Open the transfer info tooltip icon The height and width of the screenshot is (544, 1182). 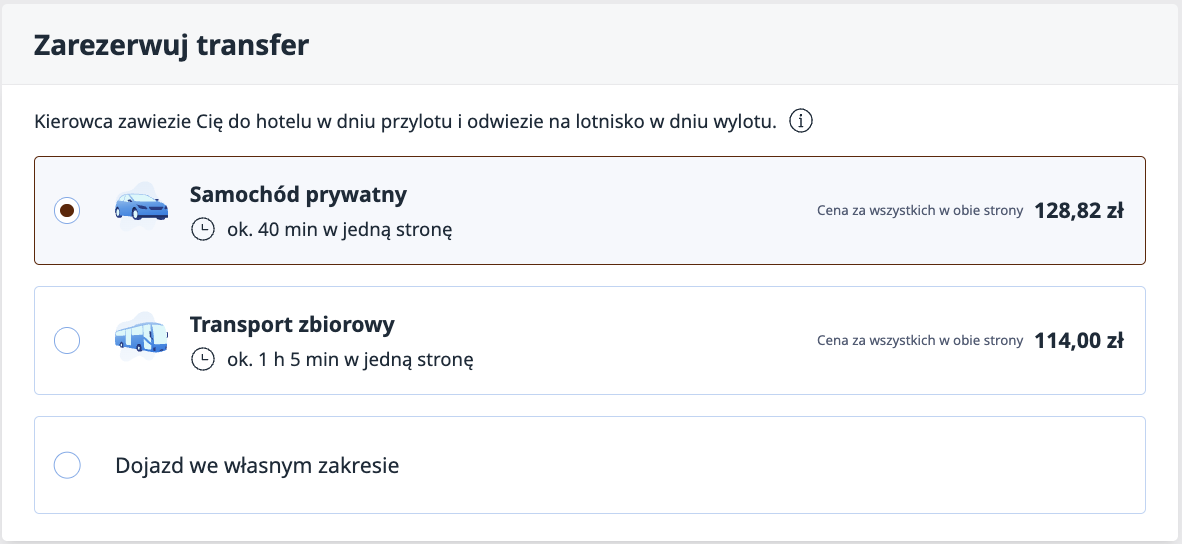pyautogui.click(x=801, y=121)
